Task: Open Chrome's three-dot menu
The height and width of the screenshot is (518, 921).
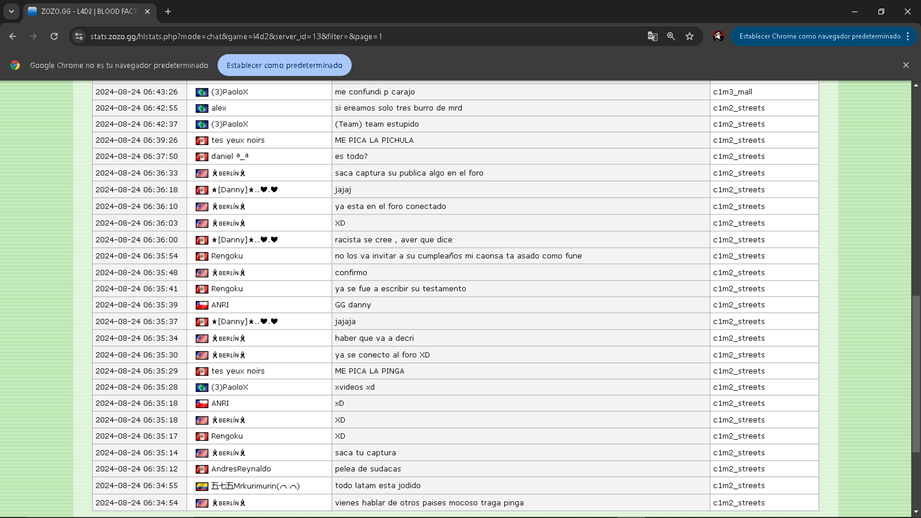Action: tap(908, 36)
